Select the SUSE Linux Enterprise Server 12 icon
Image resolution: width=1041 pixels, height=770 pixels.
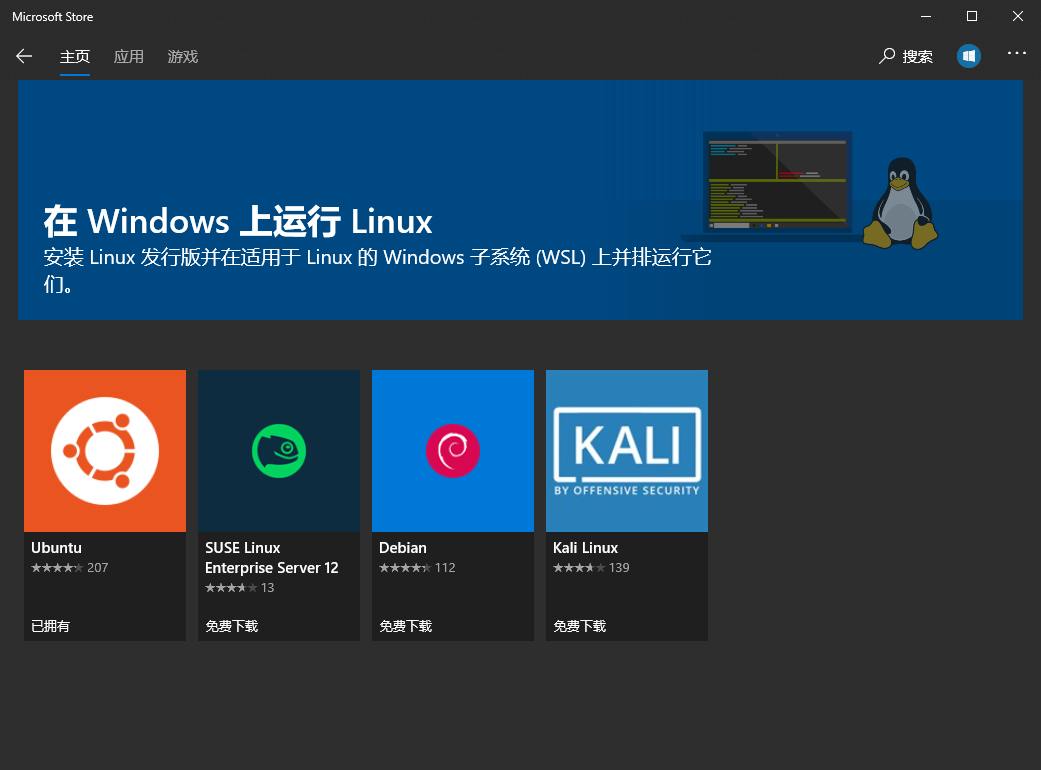point(278,450)
